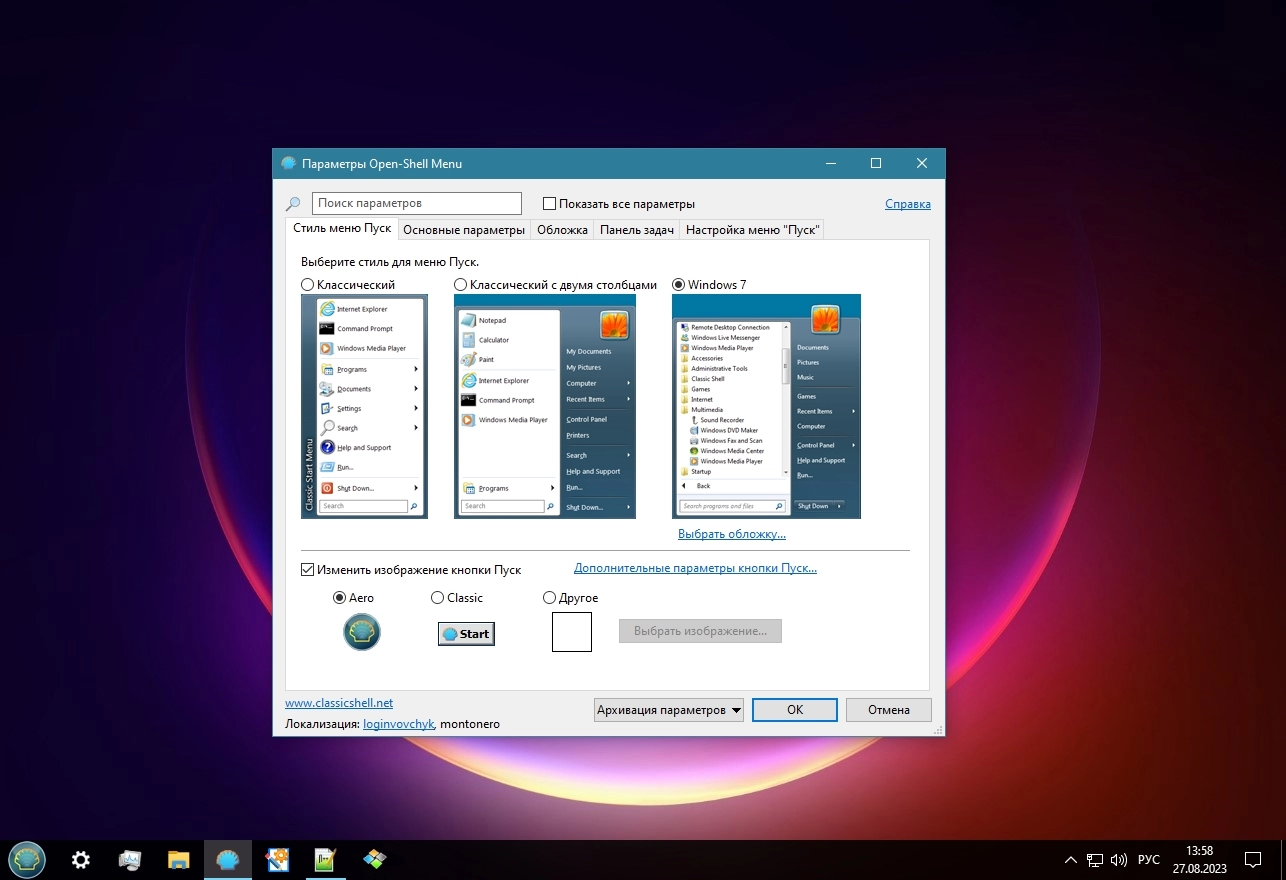Click the Classic Start button preview image

[x=466, y=633]
